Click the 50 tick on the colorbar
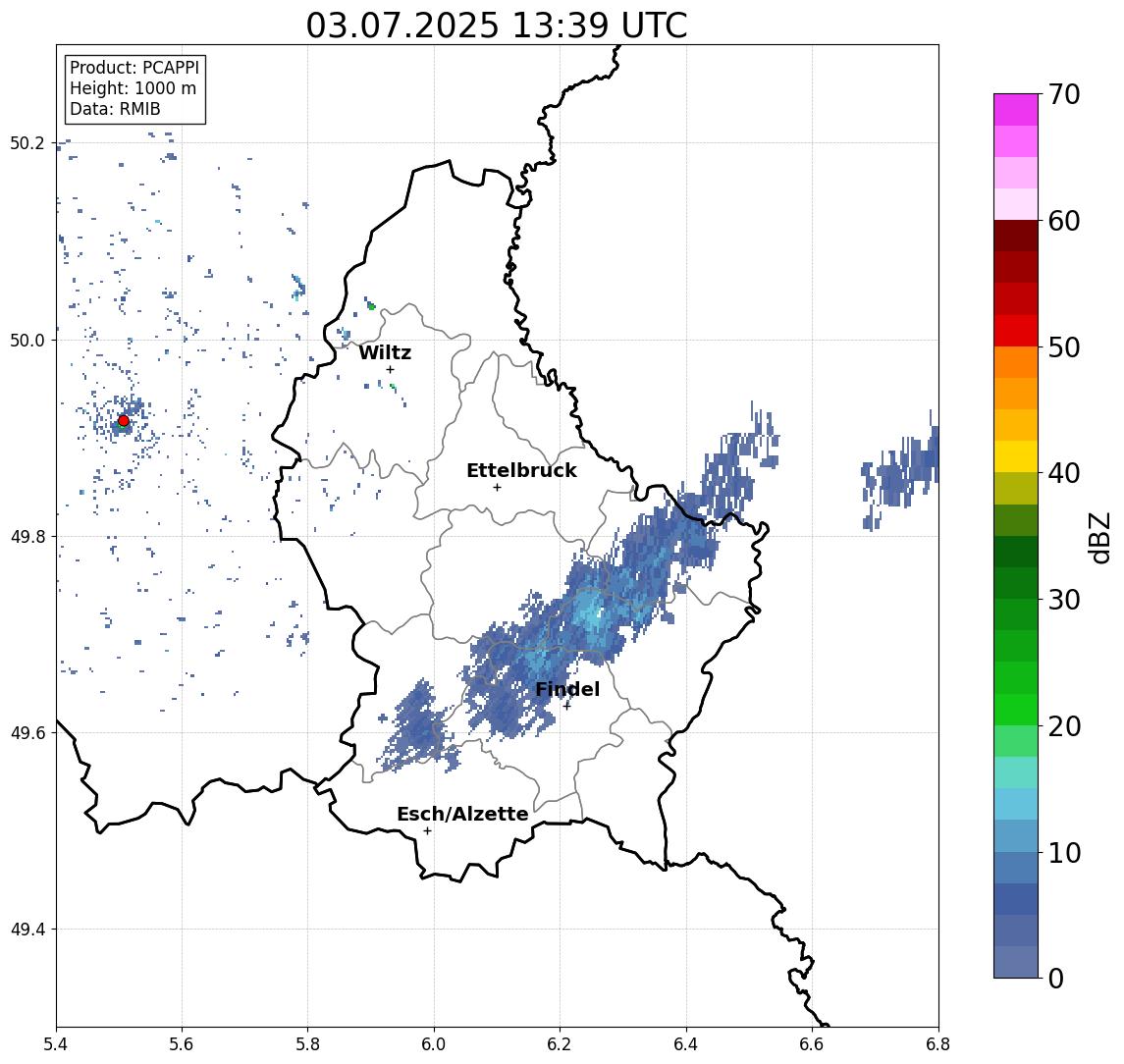 click(1064, 347)
